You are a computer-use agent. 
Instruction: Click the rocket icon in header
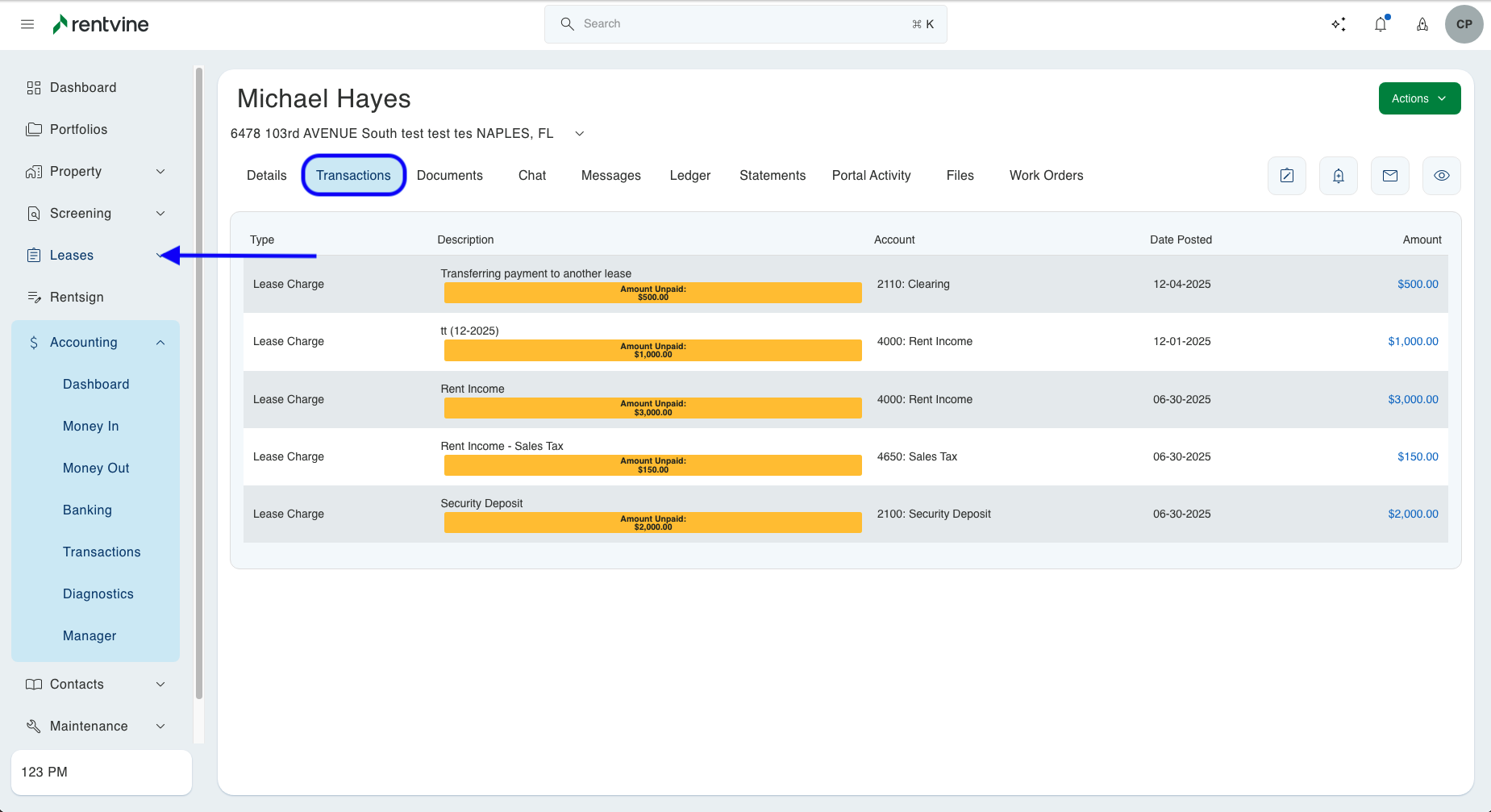pyautogui.click(x=1422, y=24)
